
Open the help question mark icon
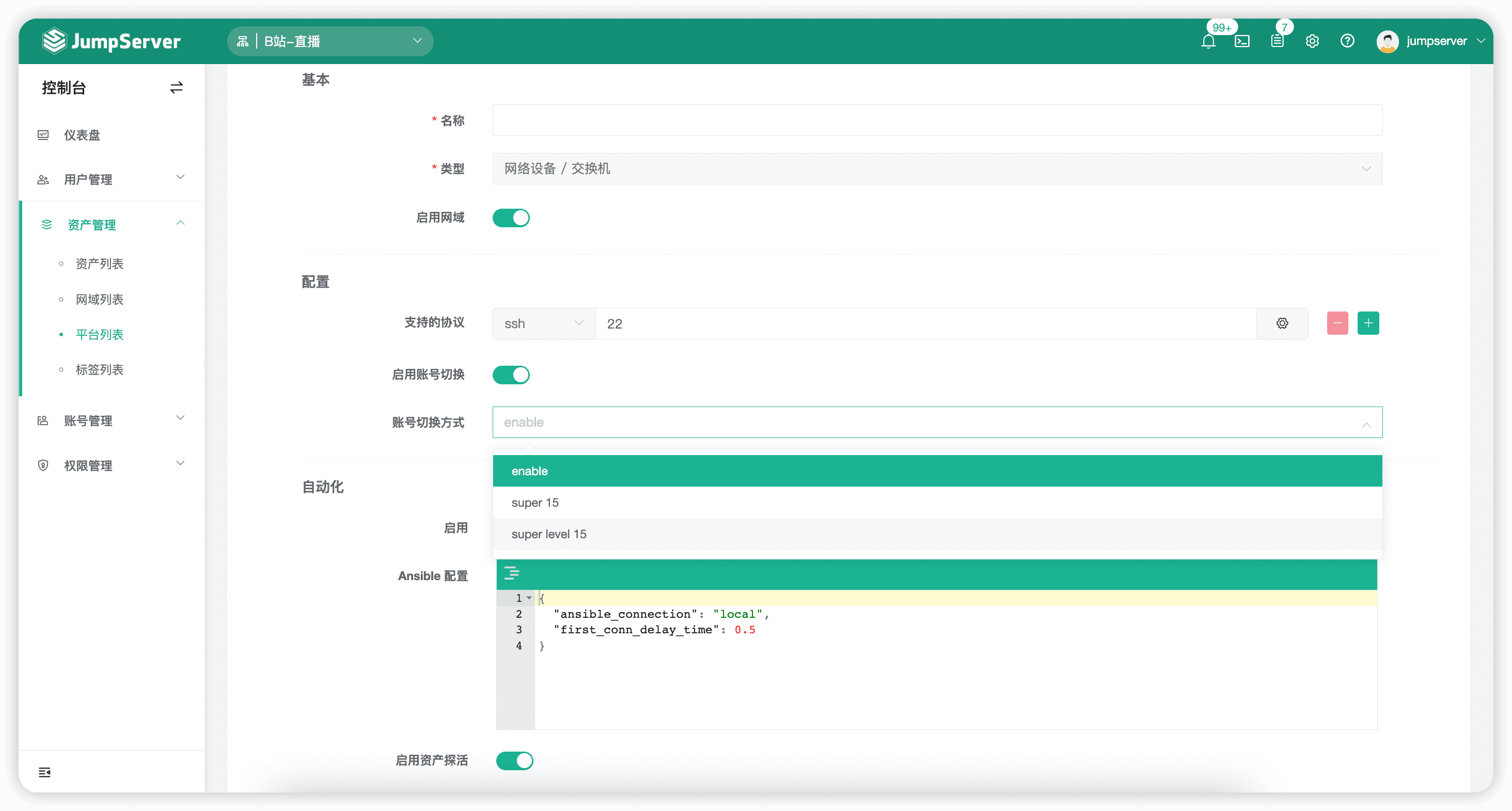(x=1347, y=41)
